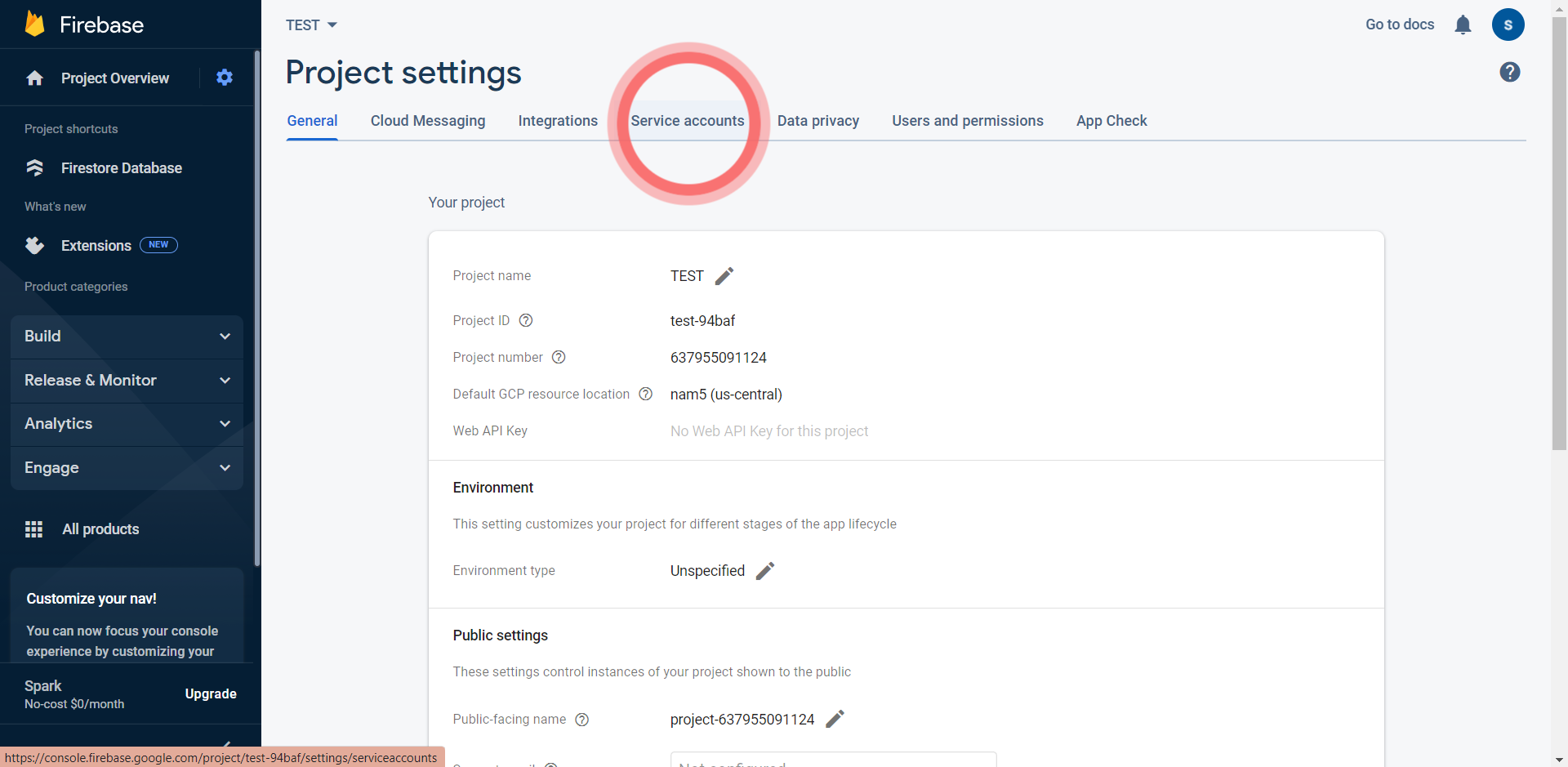Open notifications bell icon
1568x767 pixels.
click(1463, 25)
